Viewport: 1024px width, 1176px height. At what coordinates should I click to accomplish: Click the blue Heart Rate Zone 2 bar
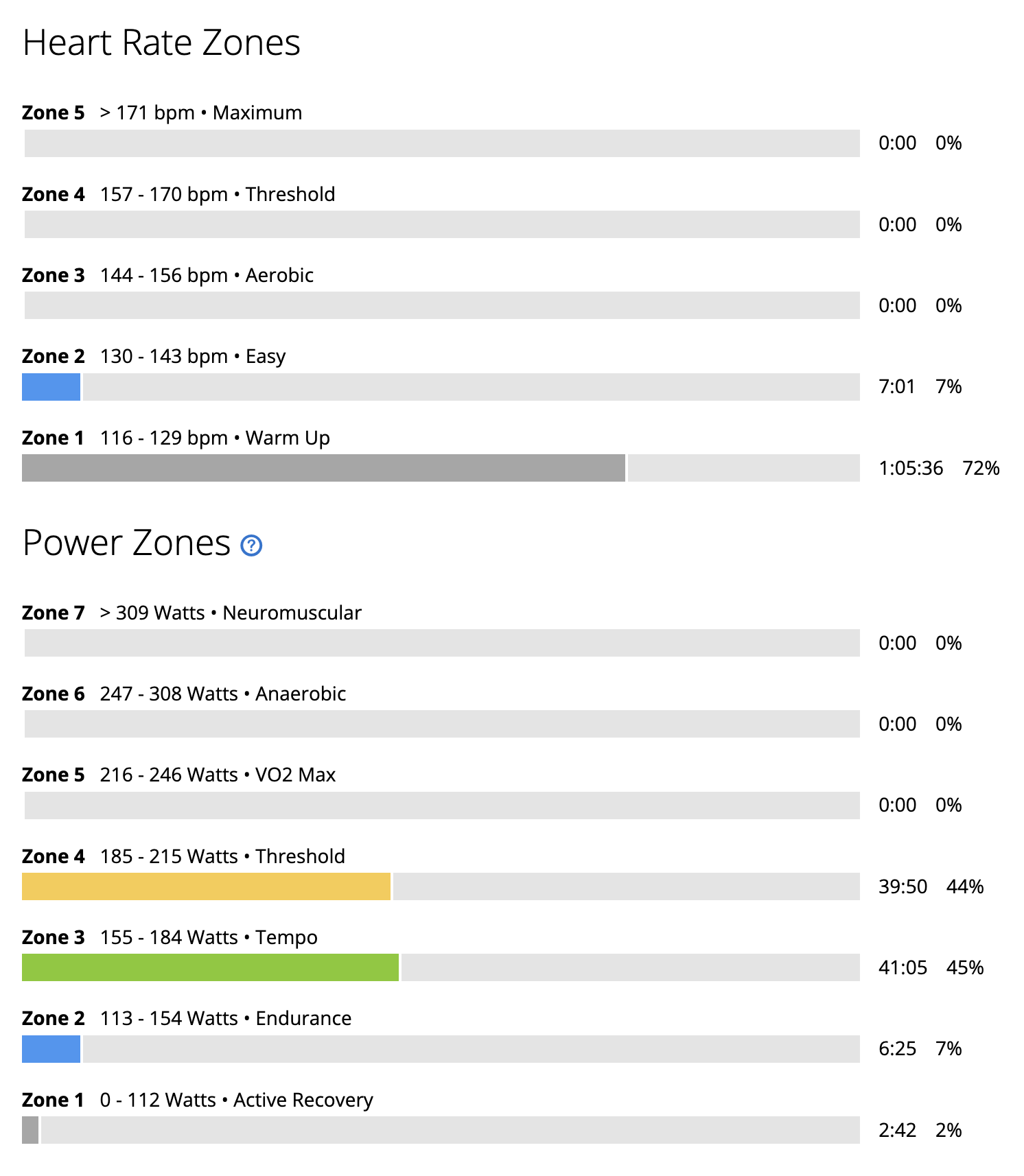tap(51, 387)
